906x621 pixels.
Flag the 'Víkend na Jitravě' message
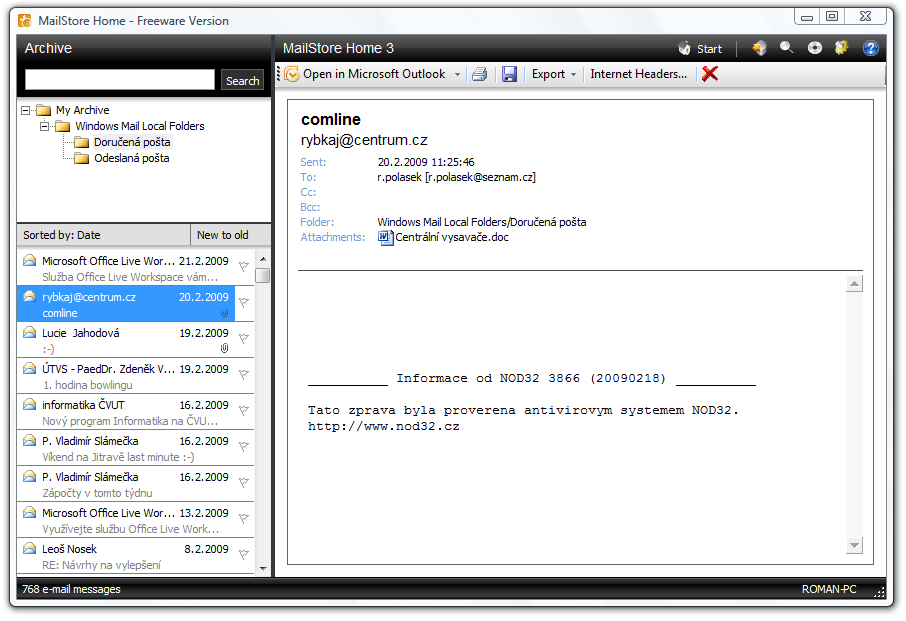tap(244, 447)
